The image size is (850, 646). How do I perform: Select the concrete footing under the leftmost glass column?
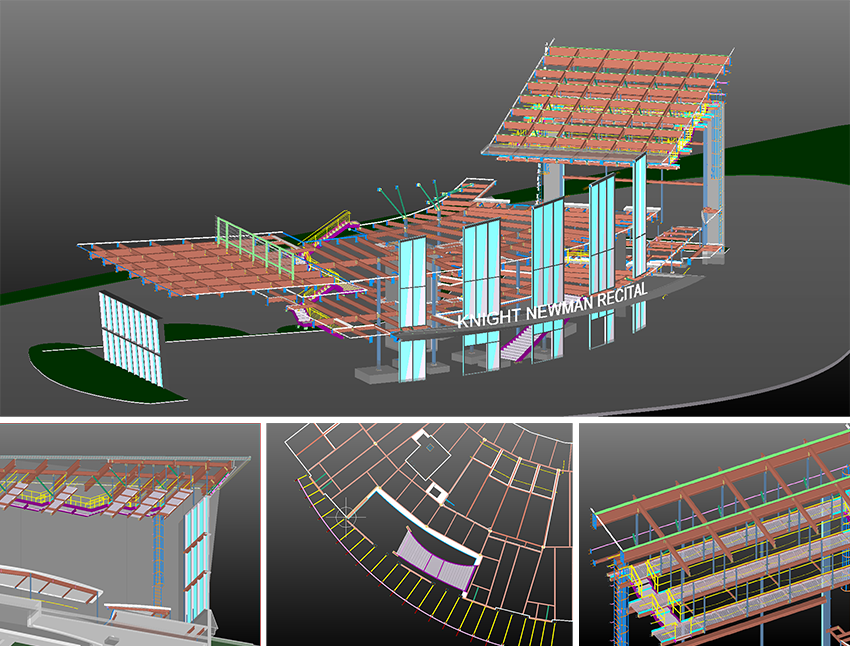pyautogui.click(x=380, y=373)
